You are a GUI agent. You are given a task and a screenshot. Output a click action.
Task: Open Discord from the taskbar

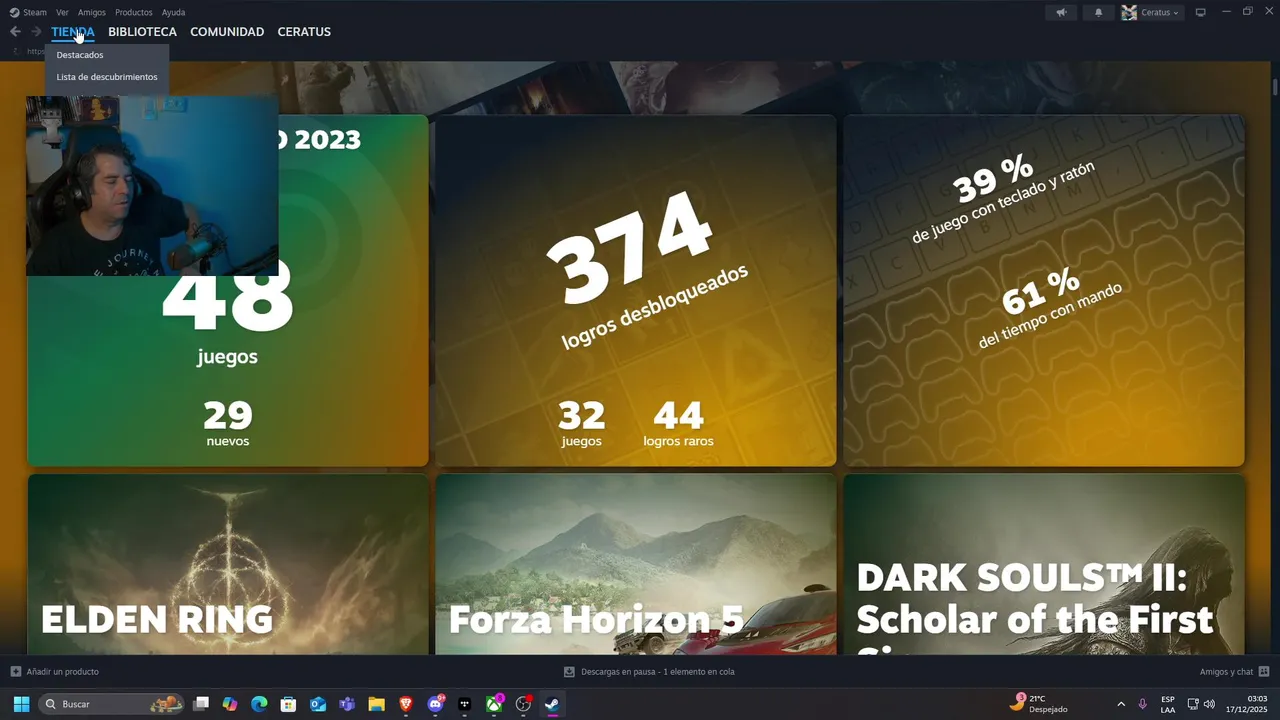(435, 704)
